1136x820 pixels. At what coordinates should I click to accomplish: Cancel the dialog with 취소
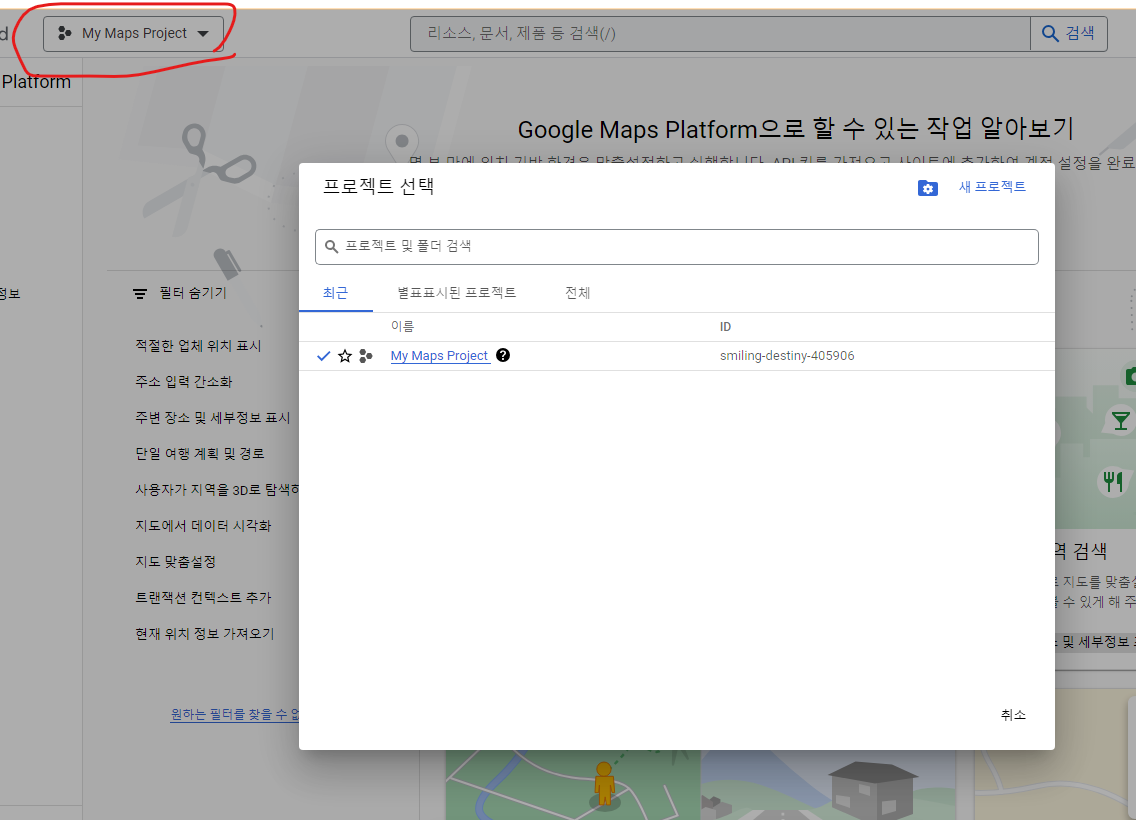click(x=1013, y=715)
